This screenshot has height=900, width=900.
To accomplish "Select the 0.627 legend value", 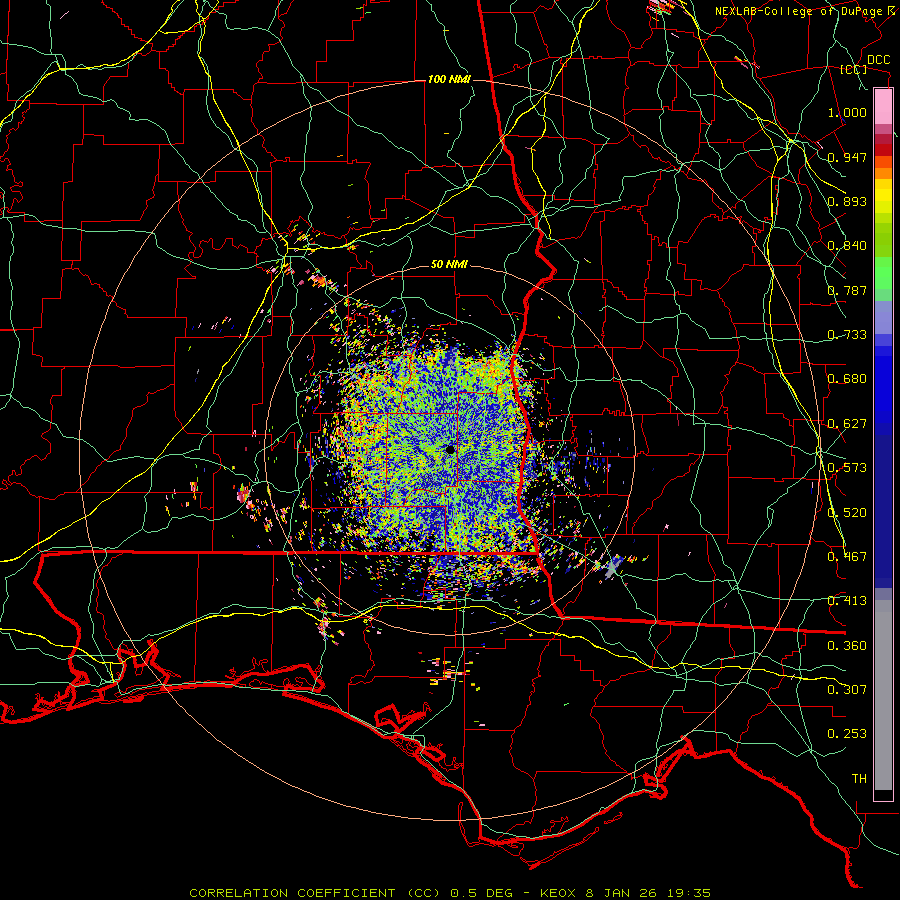I will point(847,424).
